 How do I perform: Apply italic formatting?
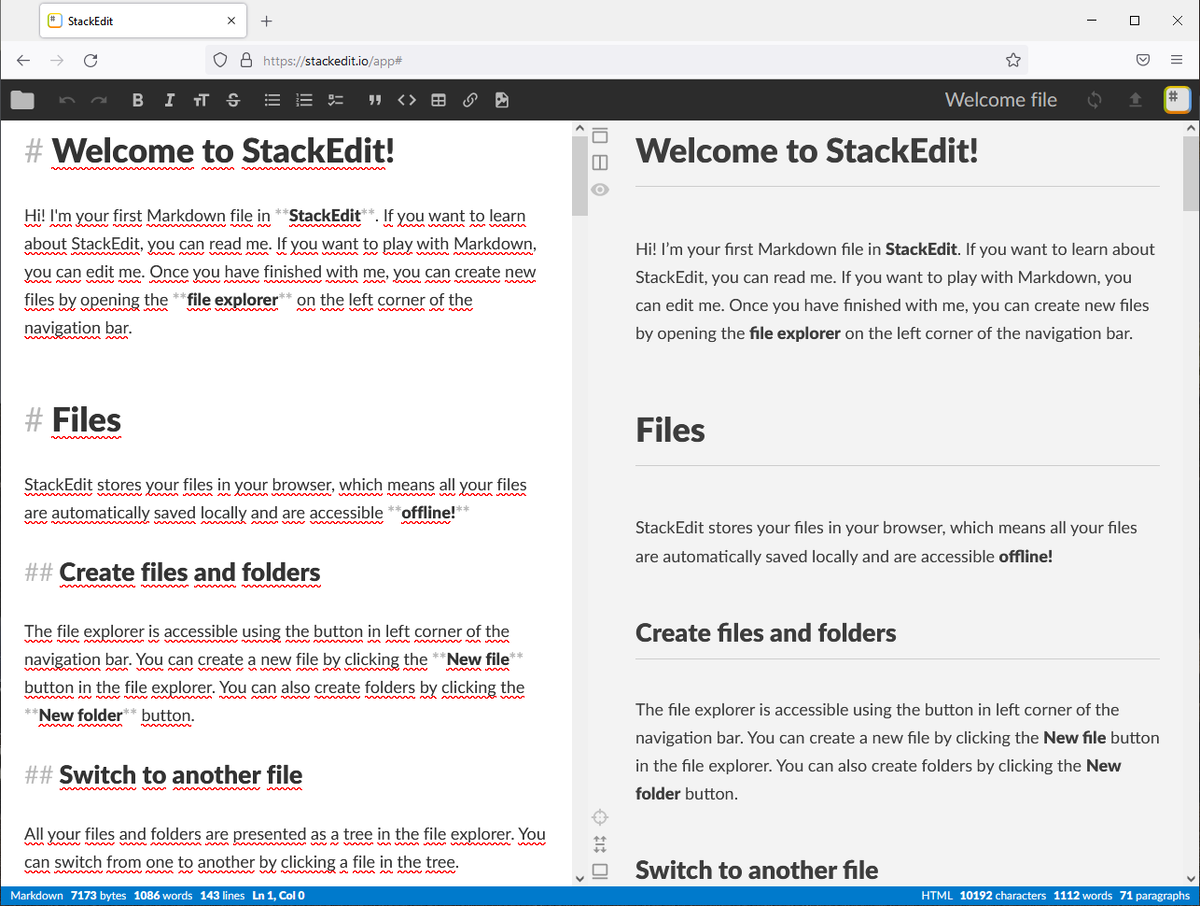point(169,99)
